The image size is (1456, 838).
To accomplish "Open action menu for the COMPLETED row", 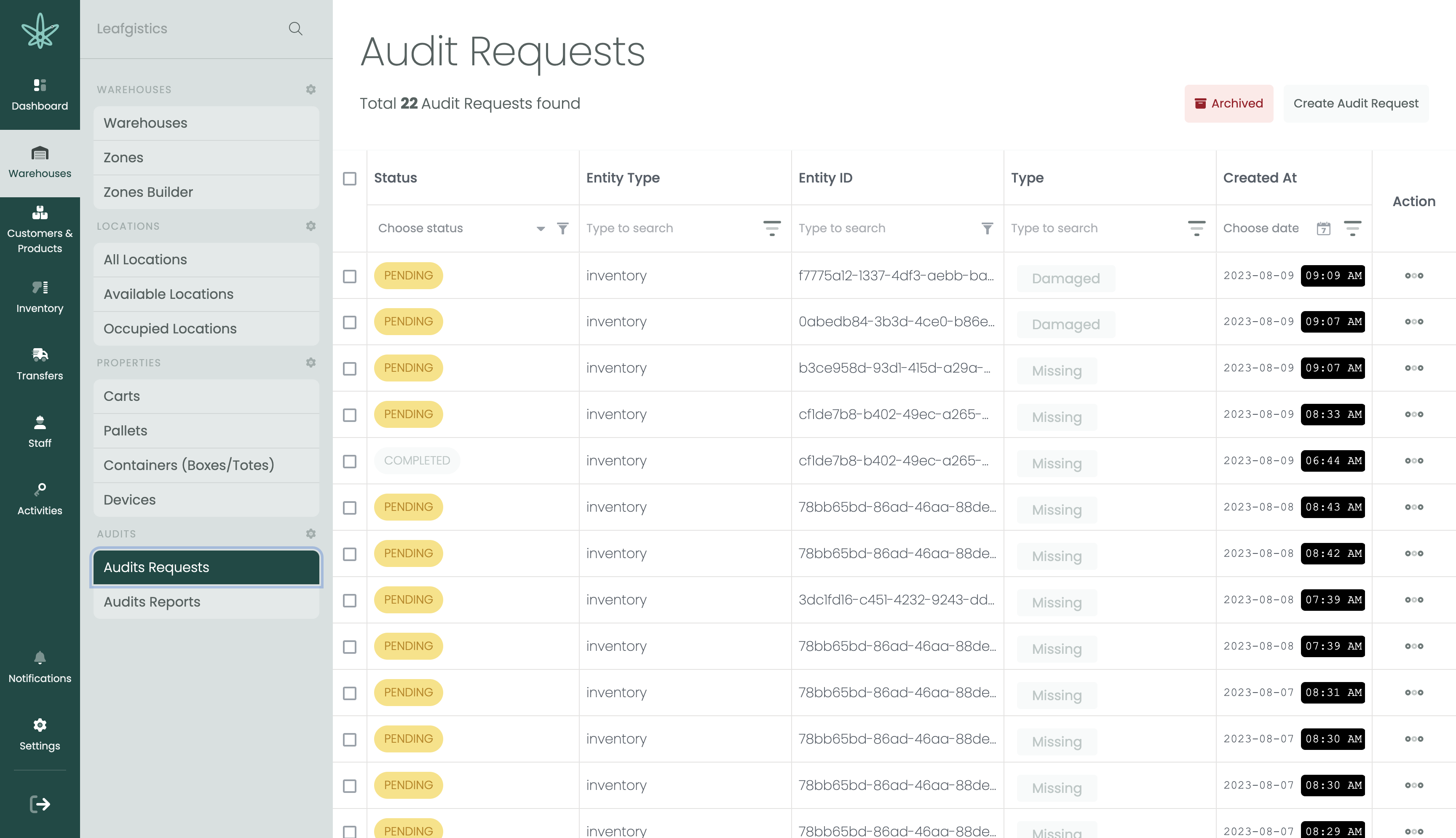I will point(1414,460).
